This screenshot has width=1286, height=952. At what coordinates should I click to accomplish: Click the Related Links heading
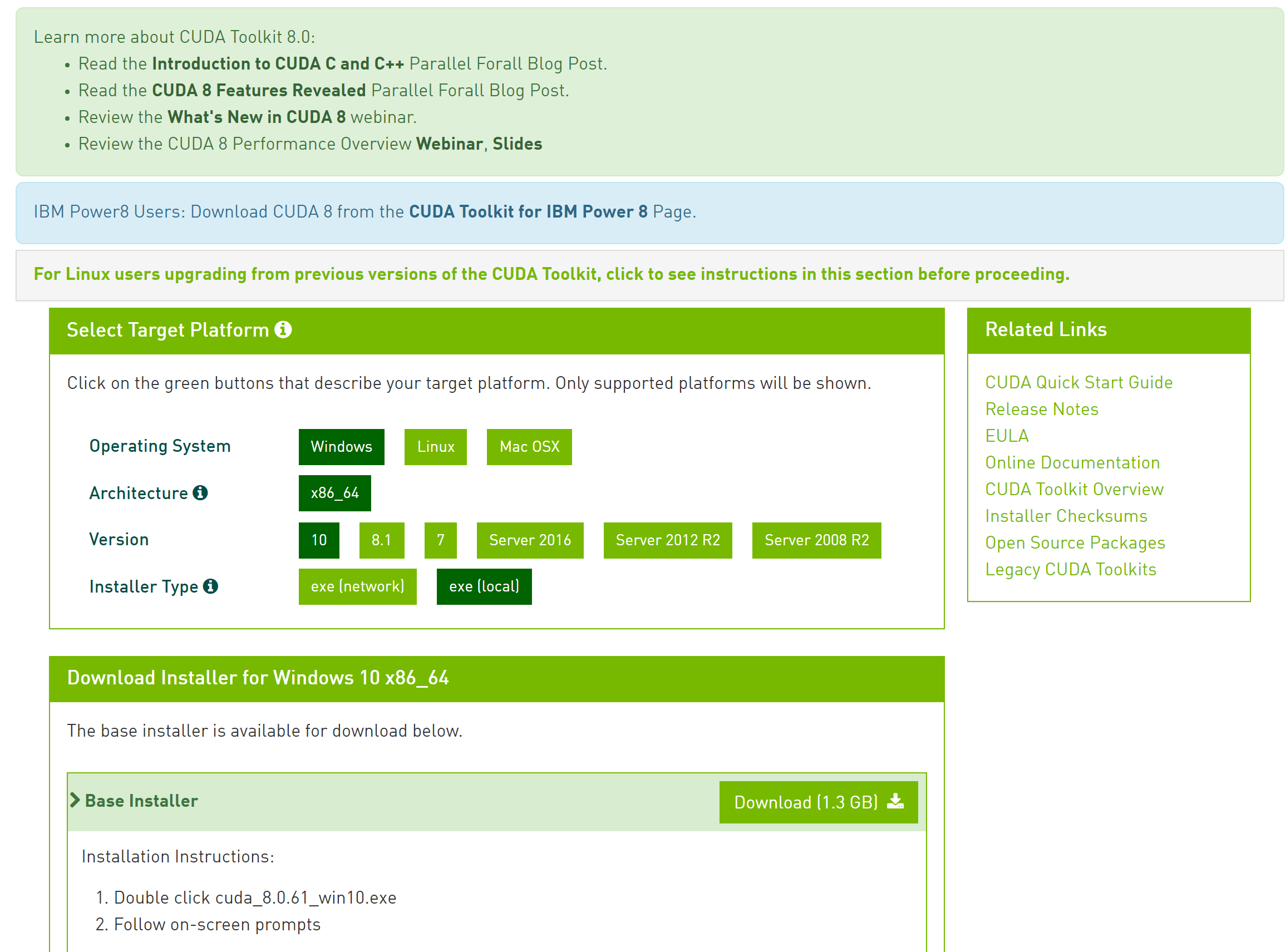tap(1046, 329)
